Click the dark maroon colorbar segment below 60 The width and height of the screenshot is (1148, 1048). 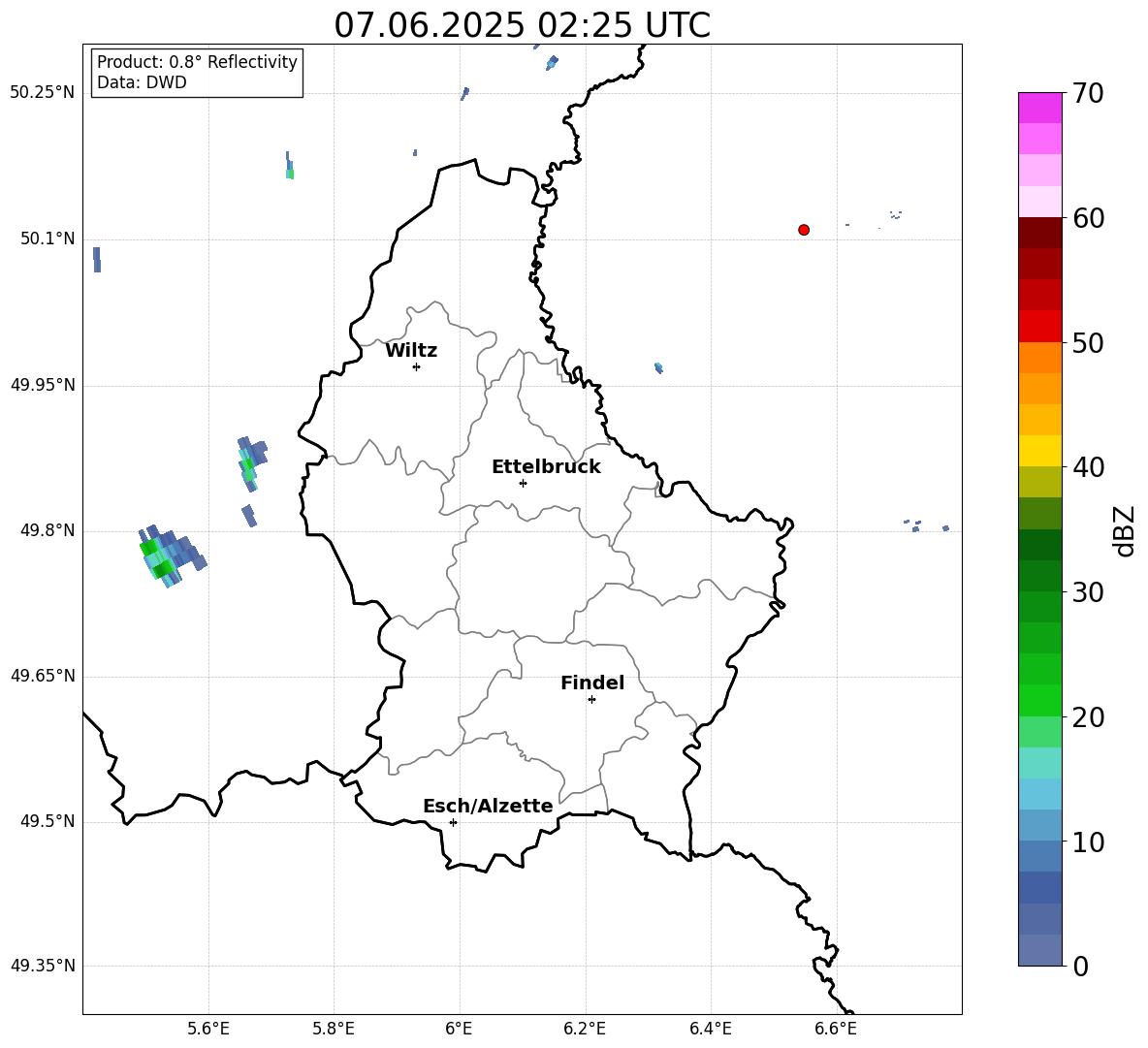point(1039,233)
